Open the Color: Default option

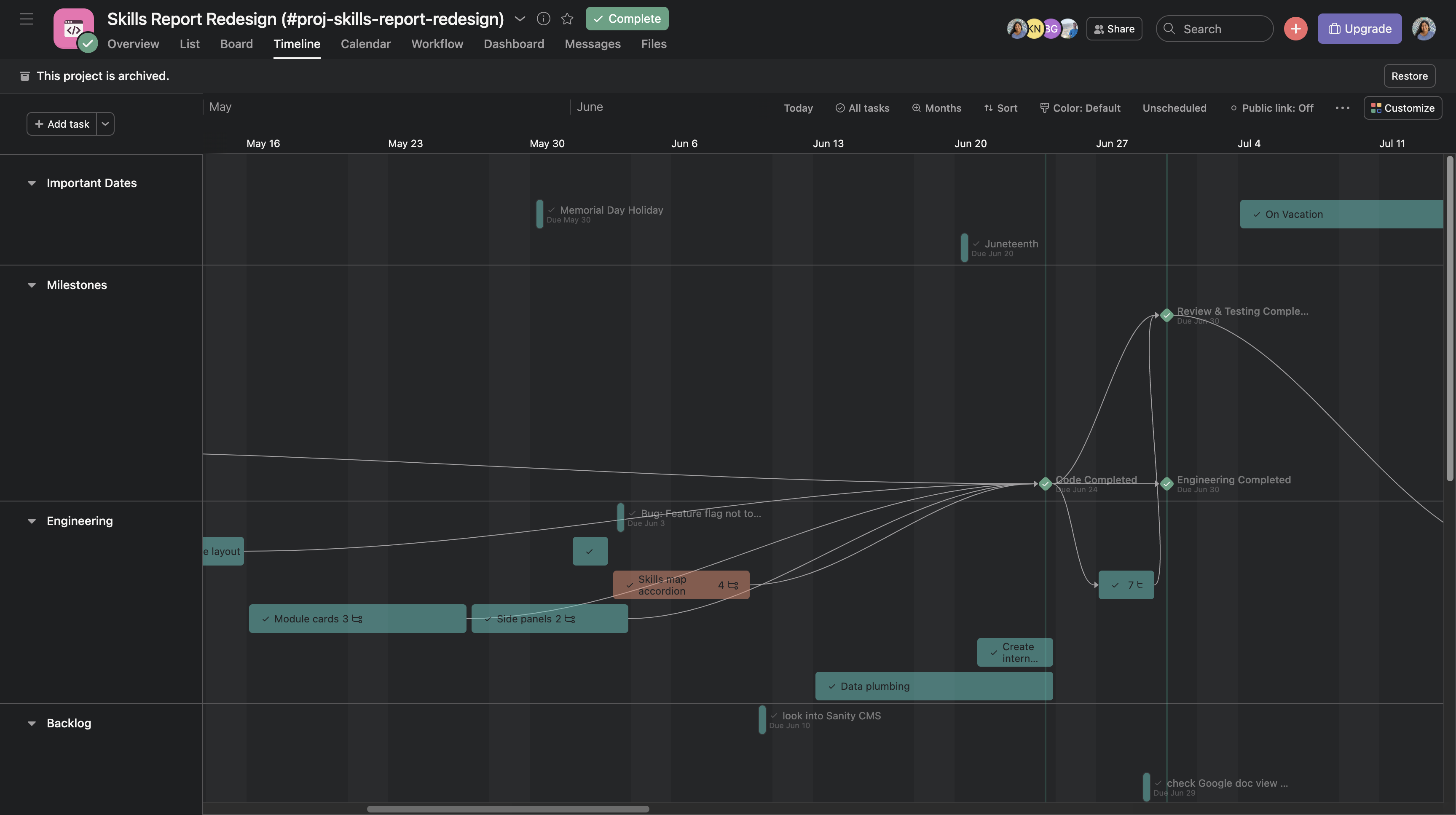coord(1080,108)
